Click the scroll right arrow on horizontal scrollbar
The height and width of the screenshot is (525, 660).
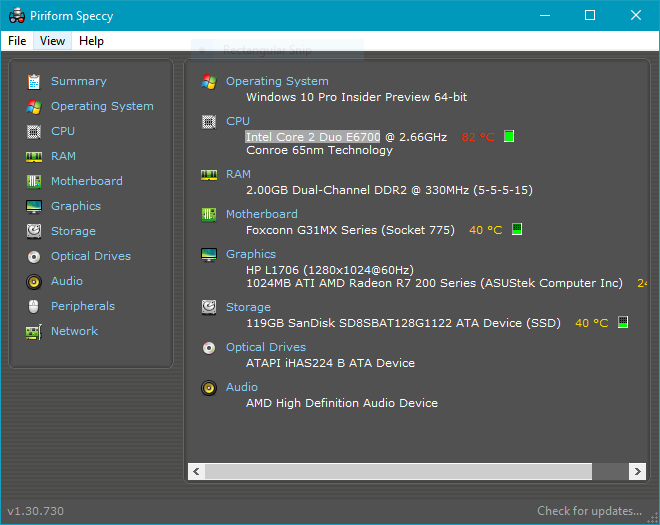[x=638, y=472]
